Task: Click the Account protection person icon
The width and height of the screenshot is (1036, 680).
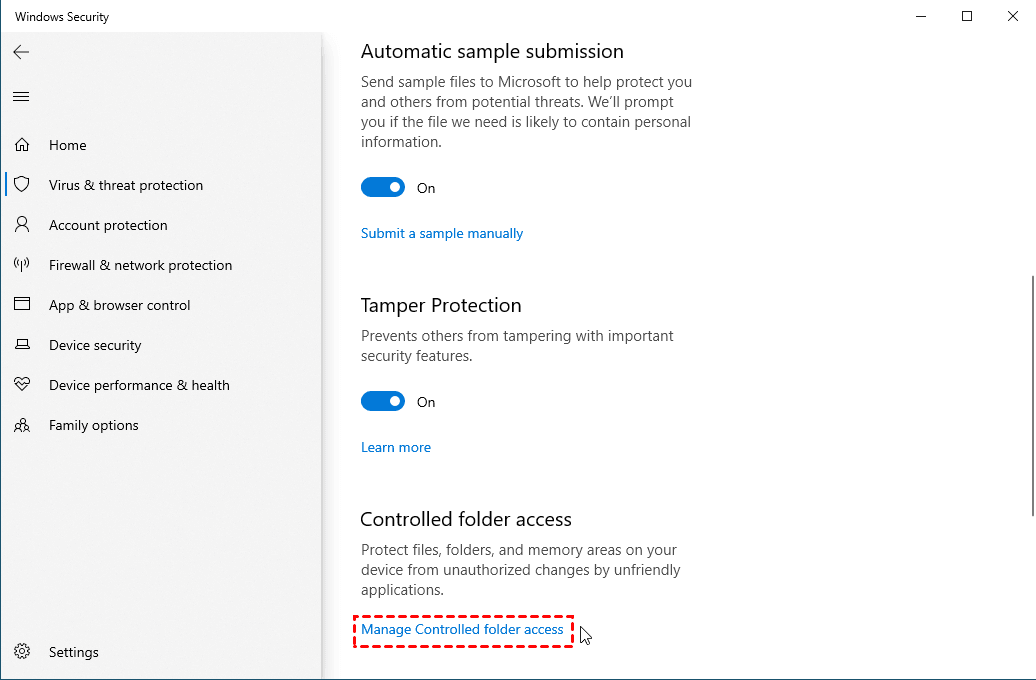Action: pos(22,225)
